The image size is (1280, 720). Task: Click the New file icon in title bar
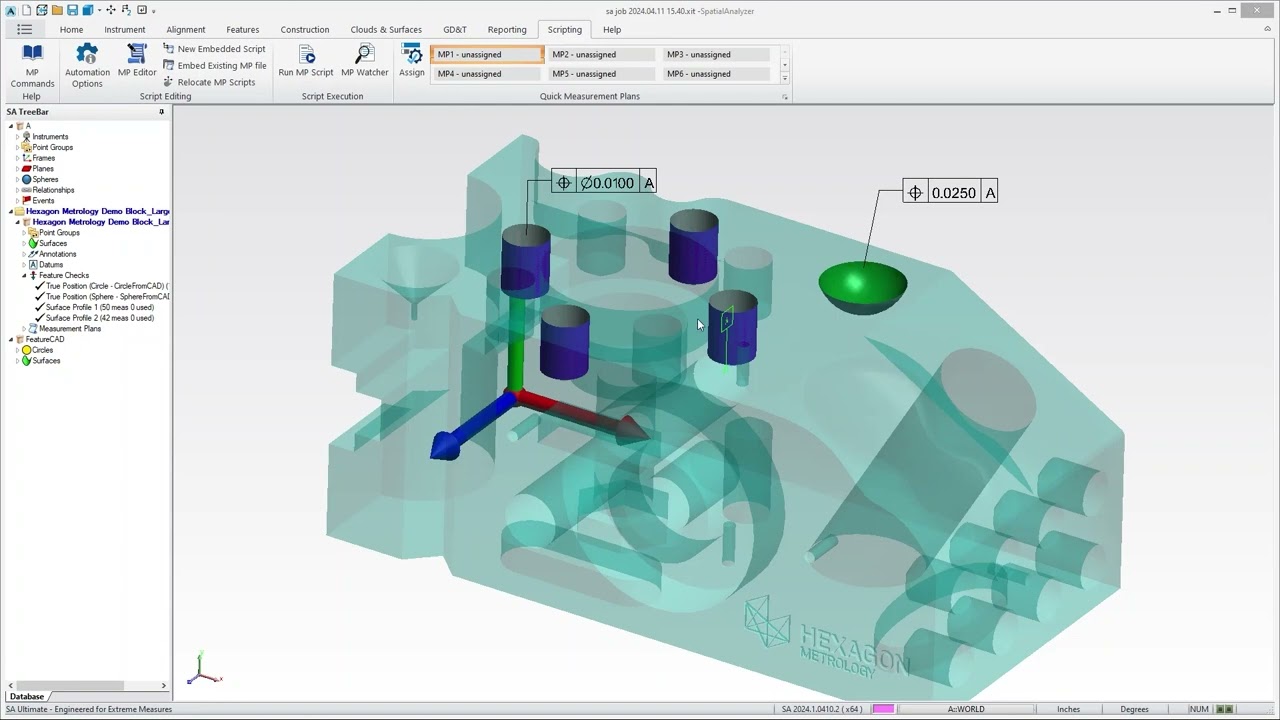click(x=27, y=10)
